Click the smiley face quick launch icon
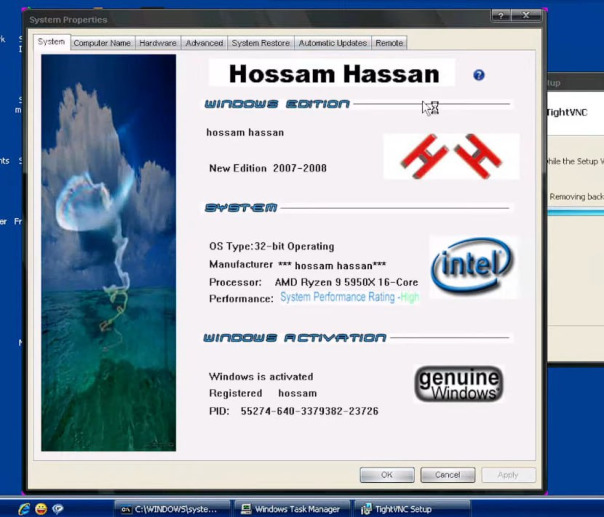604x517 pixels. tap(41, 509)
